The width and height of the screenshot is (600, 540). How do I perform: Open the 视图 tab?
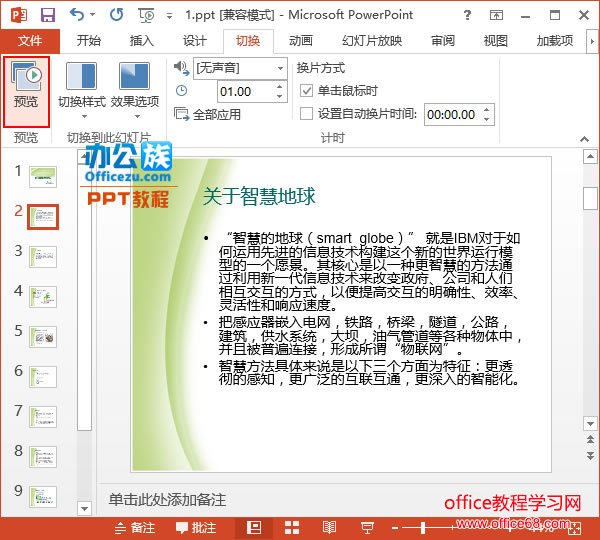(496, 41)
